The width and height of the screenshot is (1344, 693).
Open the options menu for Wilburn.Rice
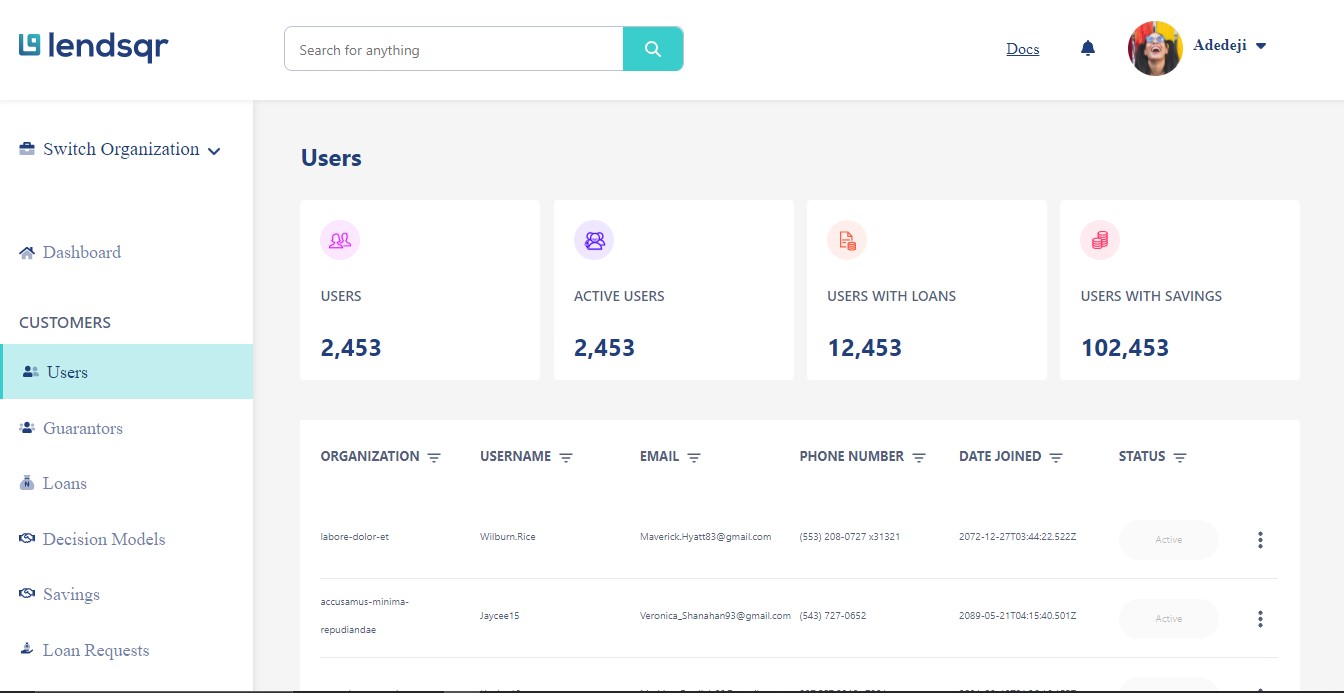[1260, 540]
